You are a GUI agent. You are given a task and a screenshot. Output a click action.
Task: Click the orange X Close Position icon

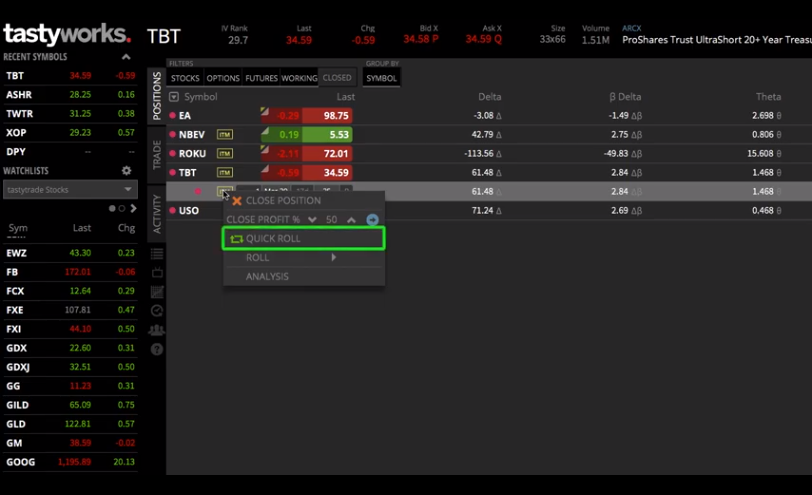[237, 201]
